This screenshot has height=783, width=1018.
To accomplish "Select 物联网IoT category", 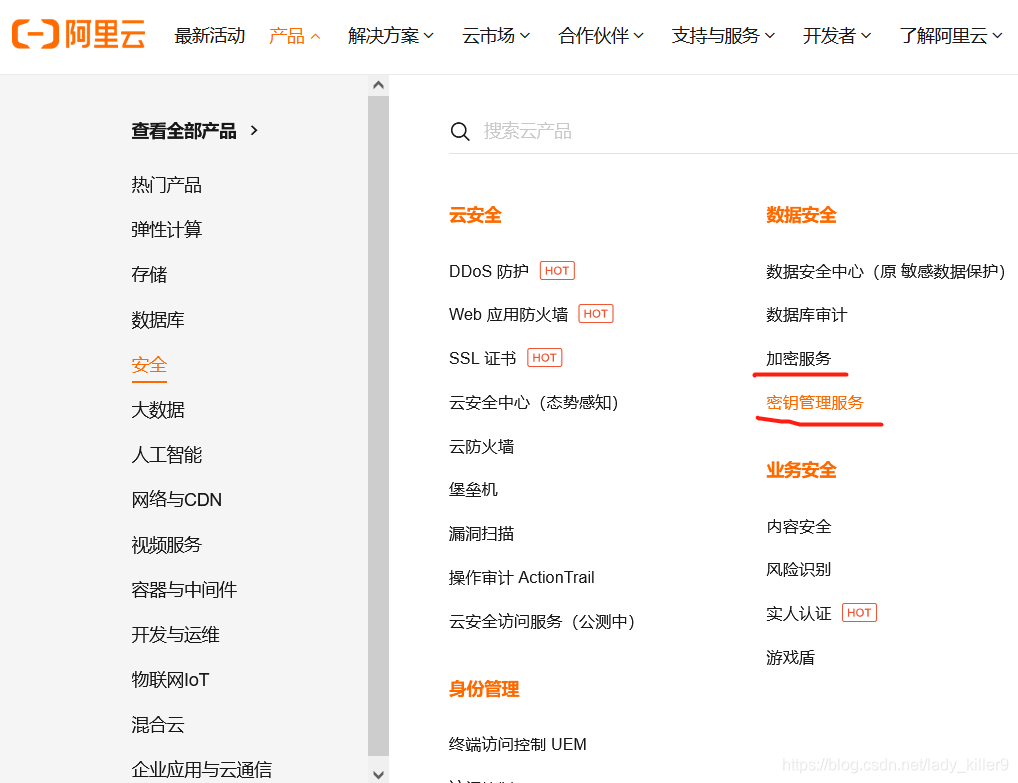I will click(x=170, y=680).
